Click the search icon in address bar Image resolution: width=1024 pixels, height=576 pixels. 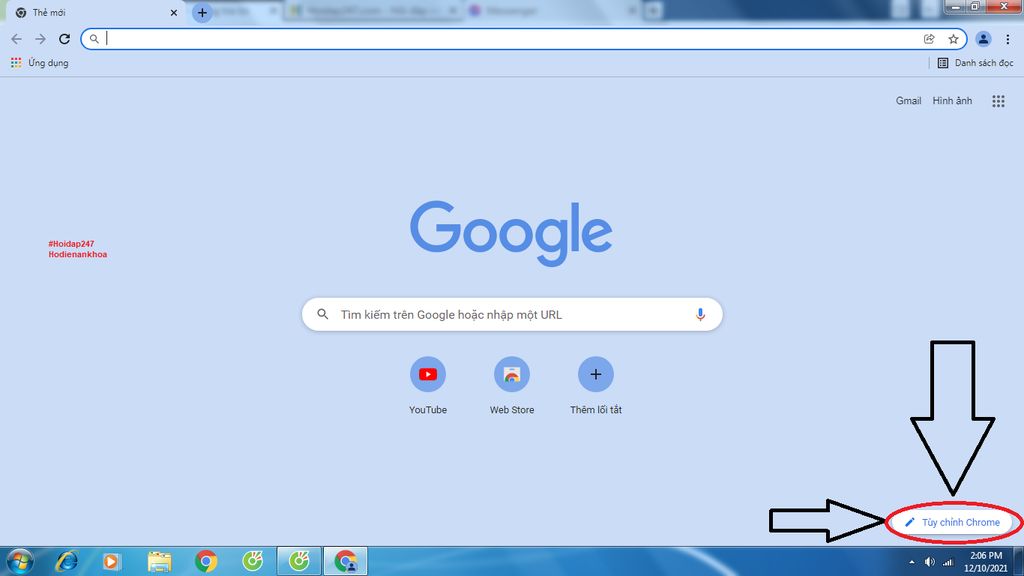coord(94,39)
